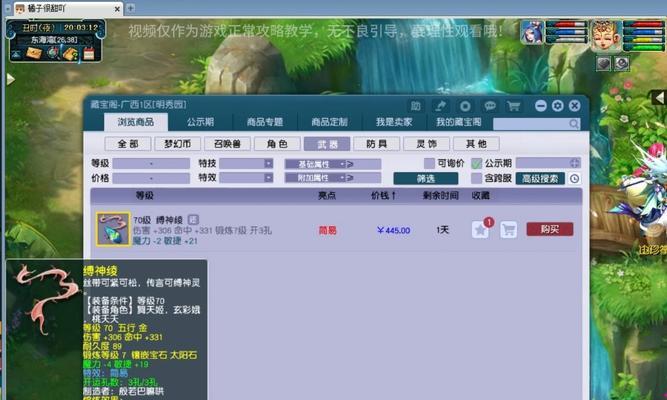Favorite the 缚神绫 item with star icon
667x400 pixels.
(x=480, y=230)
